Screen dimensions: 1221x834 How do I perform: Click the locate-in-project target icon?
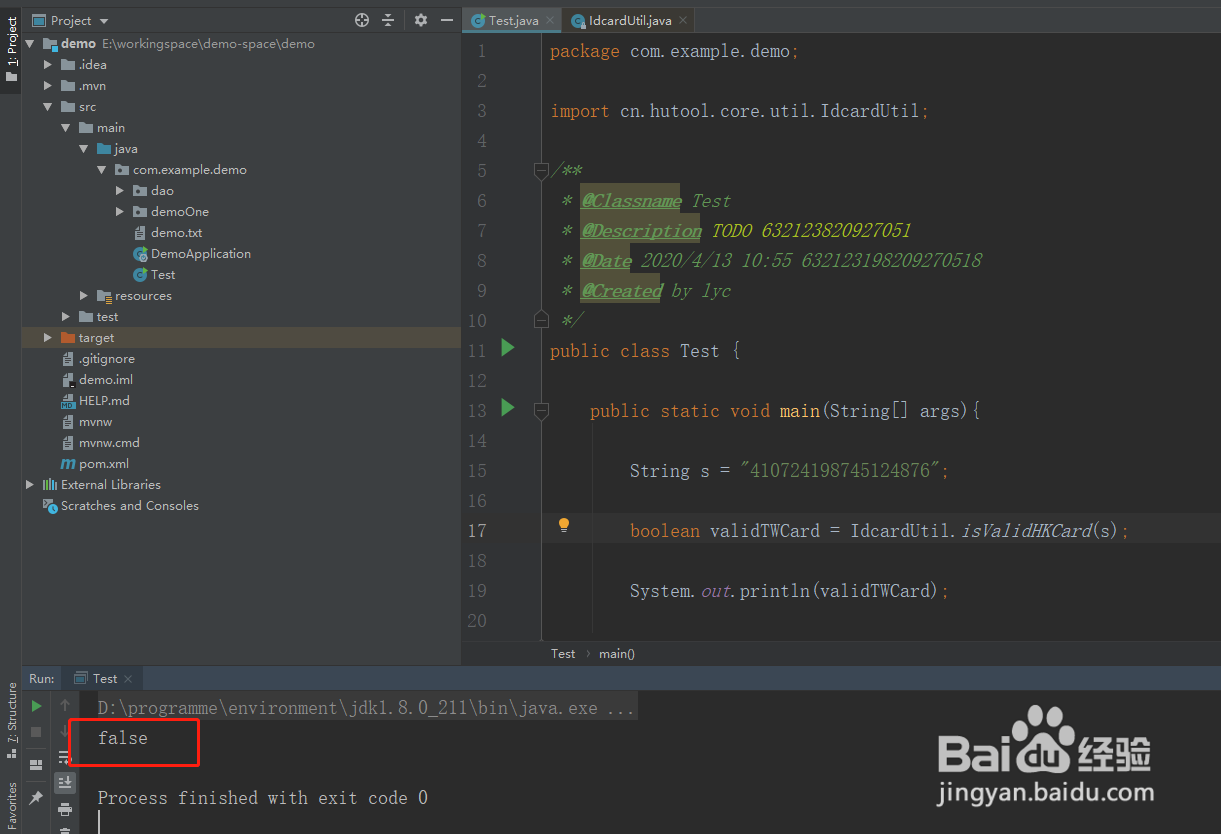362,20
